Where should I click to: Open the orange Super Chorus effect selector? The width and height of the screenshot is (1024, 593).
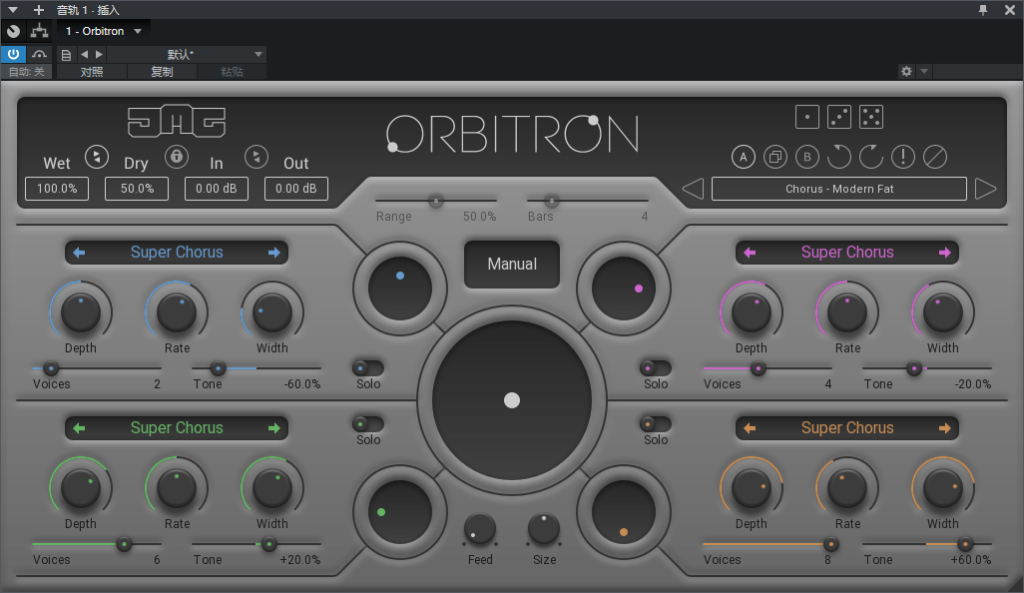pos(847,428)
